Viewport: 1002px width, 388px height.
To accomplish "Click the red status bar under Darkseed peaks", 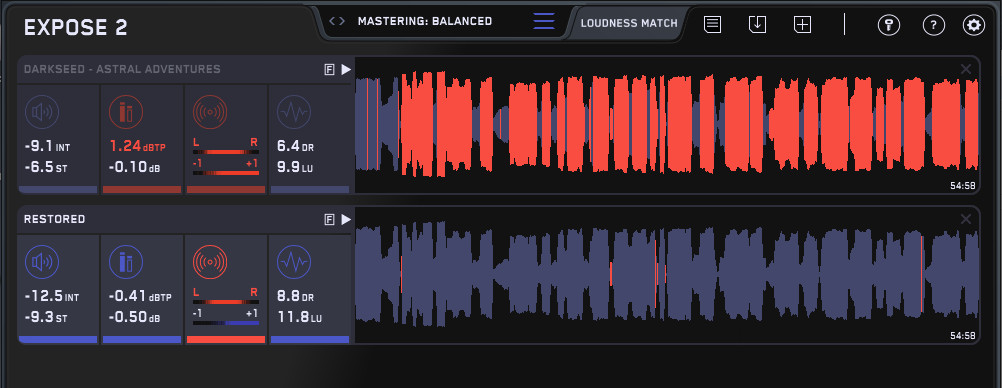I will point(142,189).
